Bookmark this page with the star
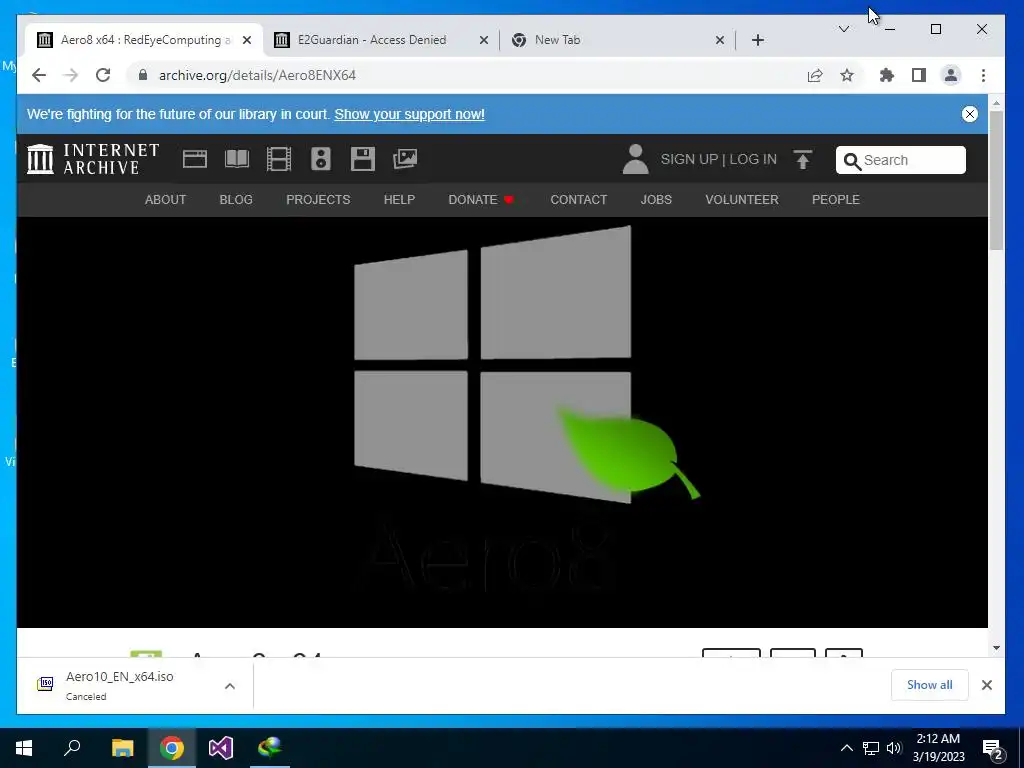Screen dimensions: 1024x768 point(847,76)
